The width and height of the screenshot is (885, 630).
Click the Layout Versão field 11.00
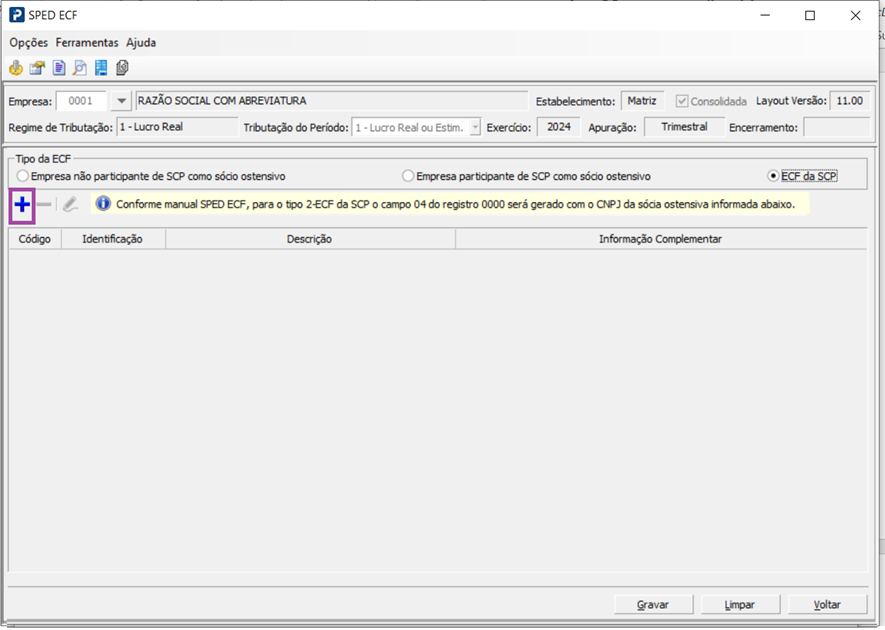coord(849,101)
